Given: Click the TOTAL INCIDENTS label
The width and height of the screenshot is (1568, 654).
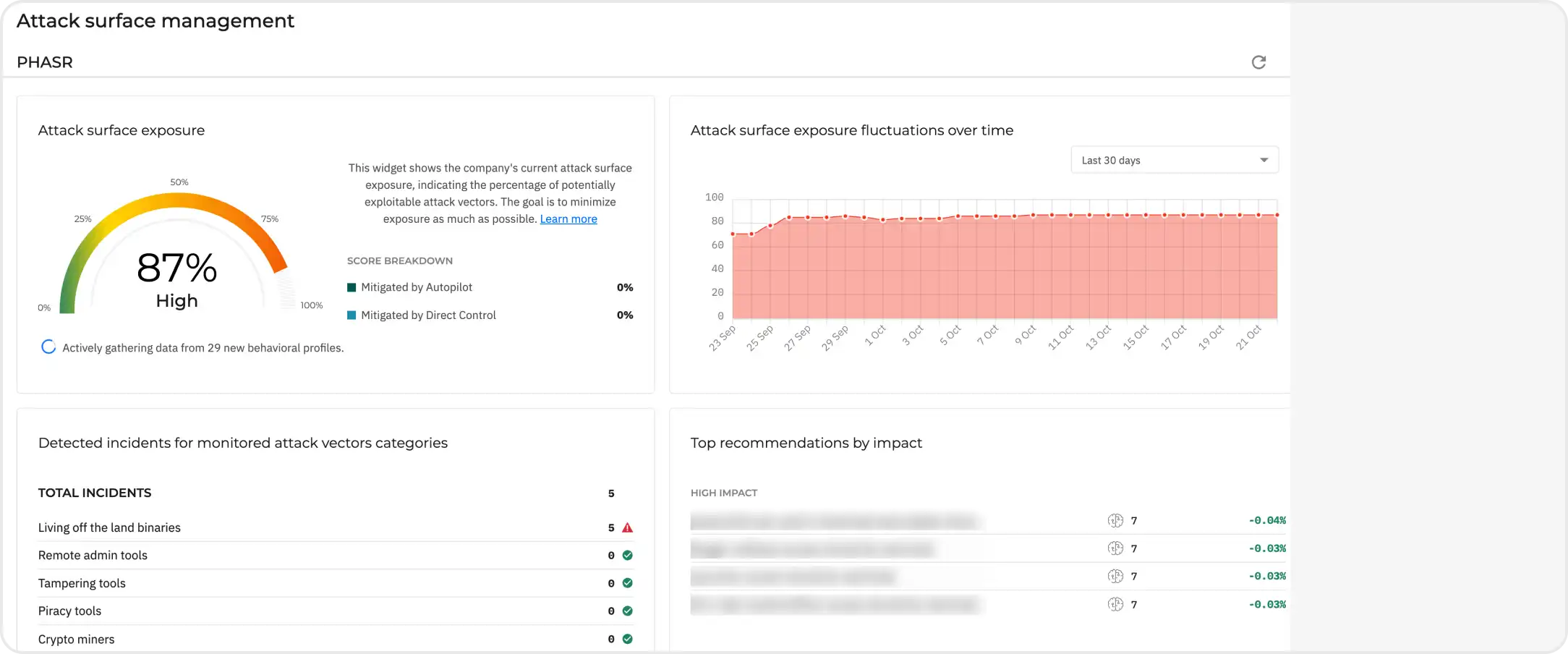Looking at the screenshot, I should (x=95, y=493).
